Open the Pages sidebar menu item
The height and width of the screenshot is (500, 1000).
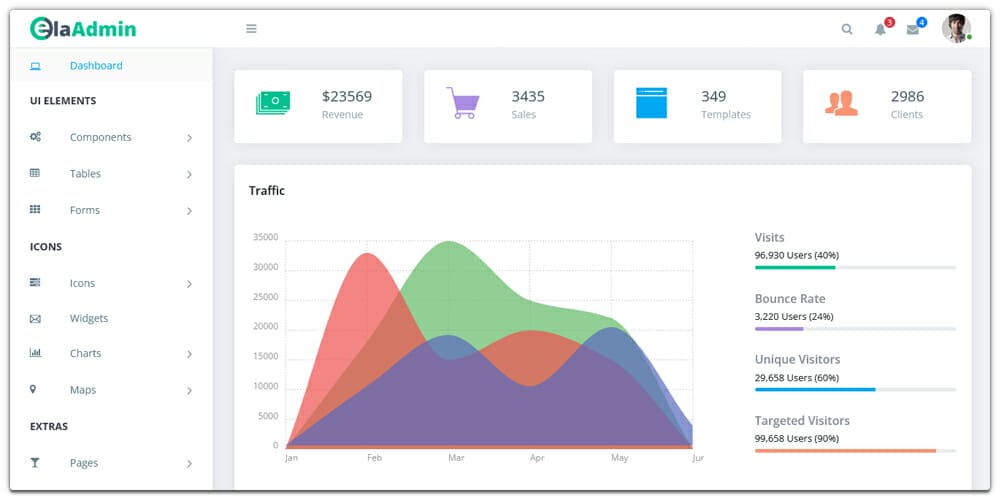[x=84, y=463]
